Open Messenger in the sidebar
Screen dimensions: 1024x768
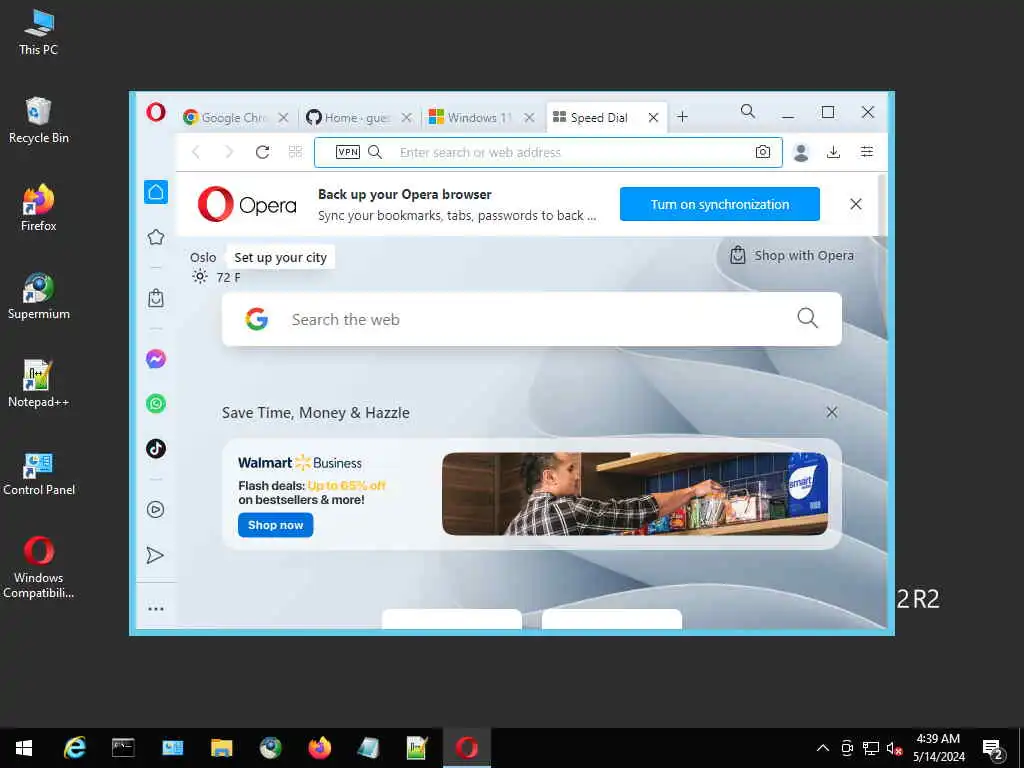(155, 359)
